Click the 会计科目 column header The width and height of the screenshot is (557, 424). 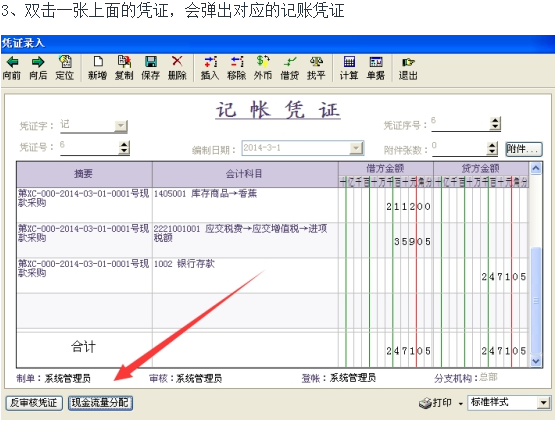point(245,174)
